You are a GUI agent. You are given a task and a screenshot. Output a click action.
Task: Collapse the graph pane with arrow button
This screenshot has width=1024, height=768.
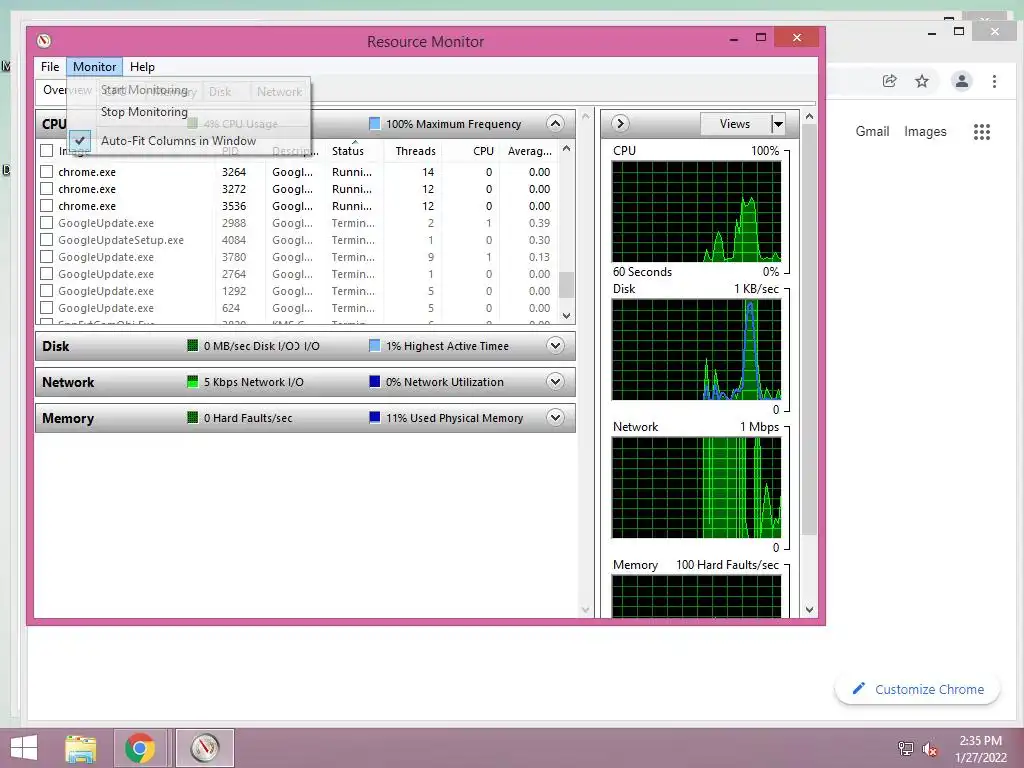click(620, 123)
